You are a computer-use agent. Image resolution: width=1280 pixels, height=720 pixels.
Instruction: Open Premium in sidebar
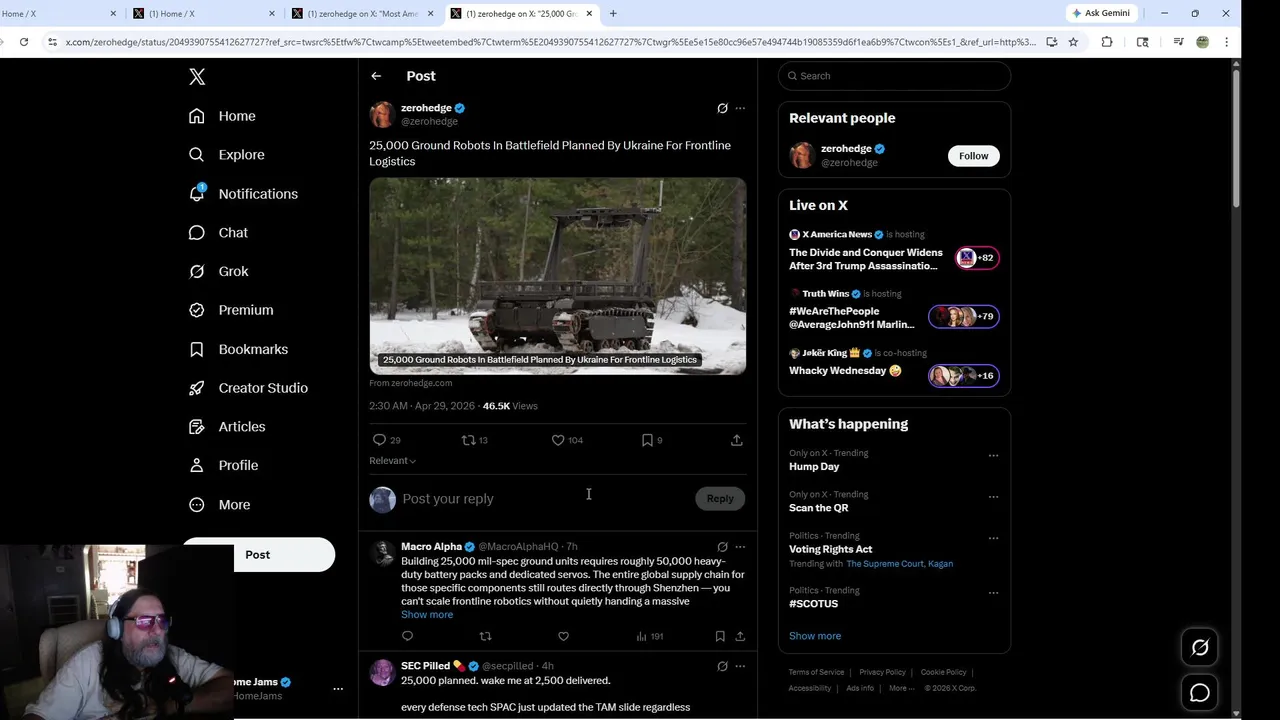231,310
